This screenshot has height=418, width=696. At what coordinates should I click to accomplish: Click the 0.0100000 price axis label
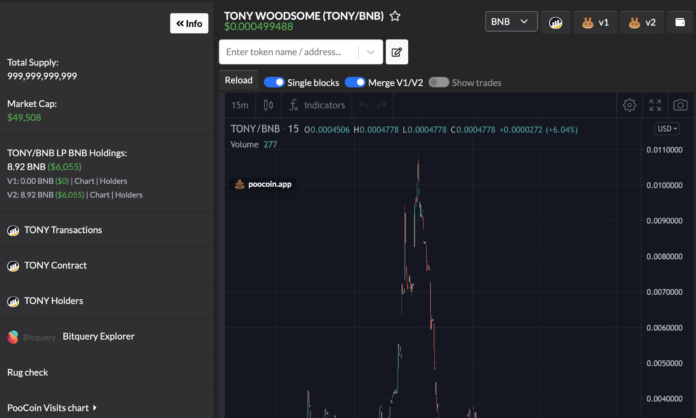click(x=664, y=185)
